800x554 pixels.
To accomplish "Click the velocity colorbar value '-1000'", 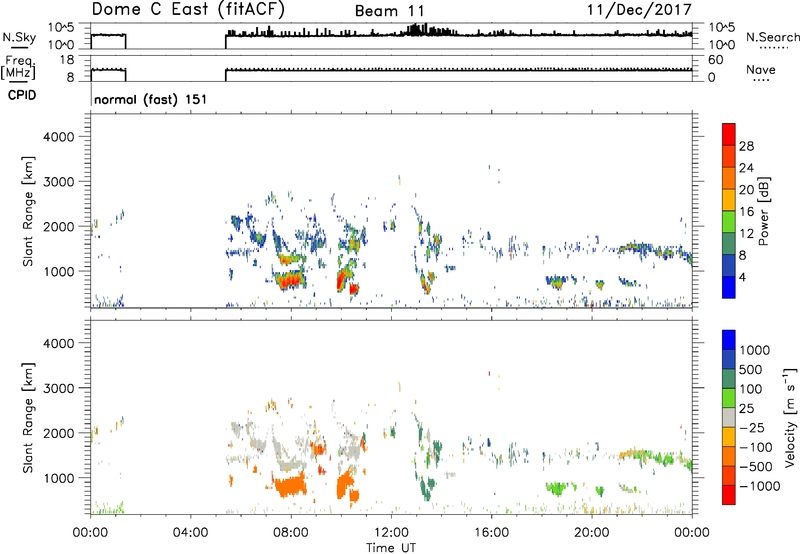I will [x=760, y=486].
